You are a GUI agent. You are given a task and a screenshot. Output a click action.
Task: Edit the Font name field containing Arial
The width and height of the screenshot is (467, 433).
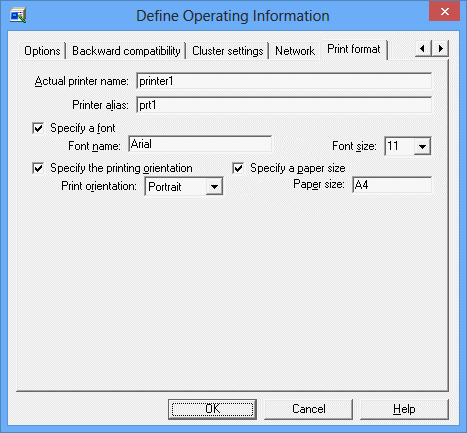coord(200,144)
